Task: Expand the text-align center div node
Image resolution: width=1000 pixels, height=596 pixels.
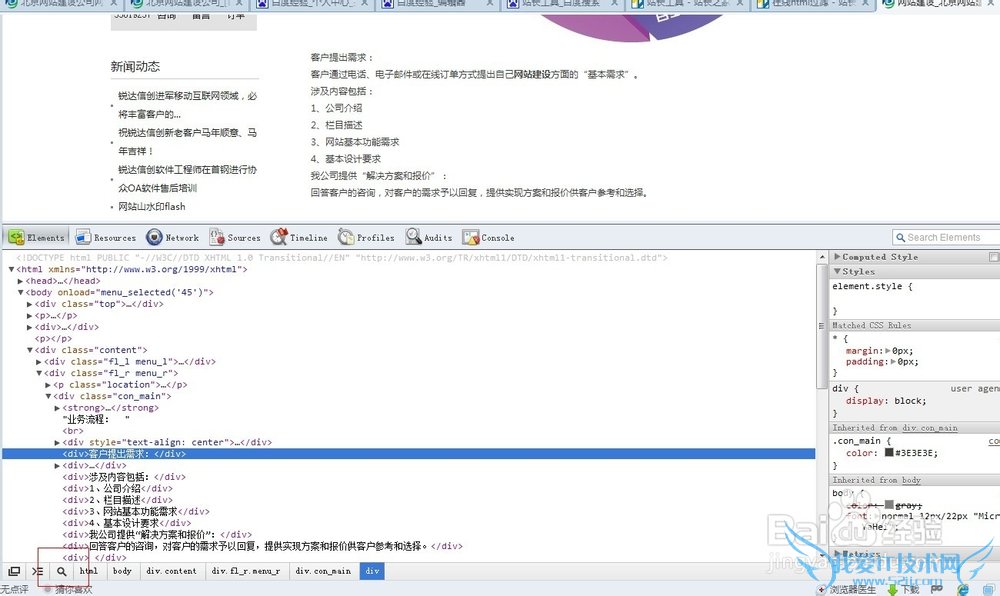Action: (57, 442)
